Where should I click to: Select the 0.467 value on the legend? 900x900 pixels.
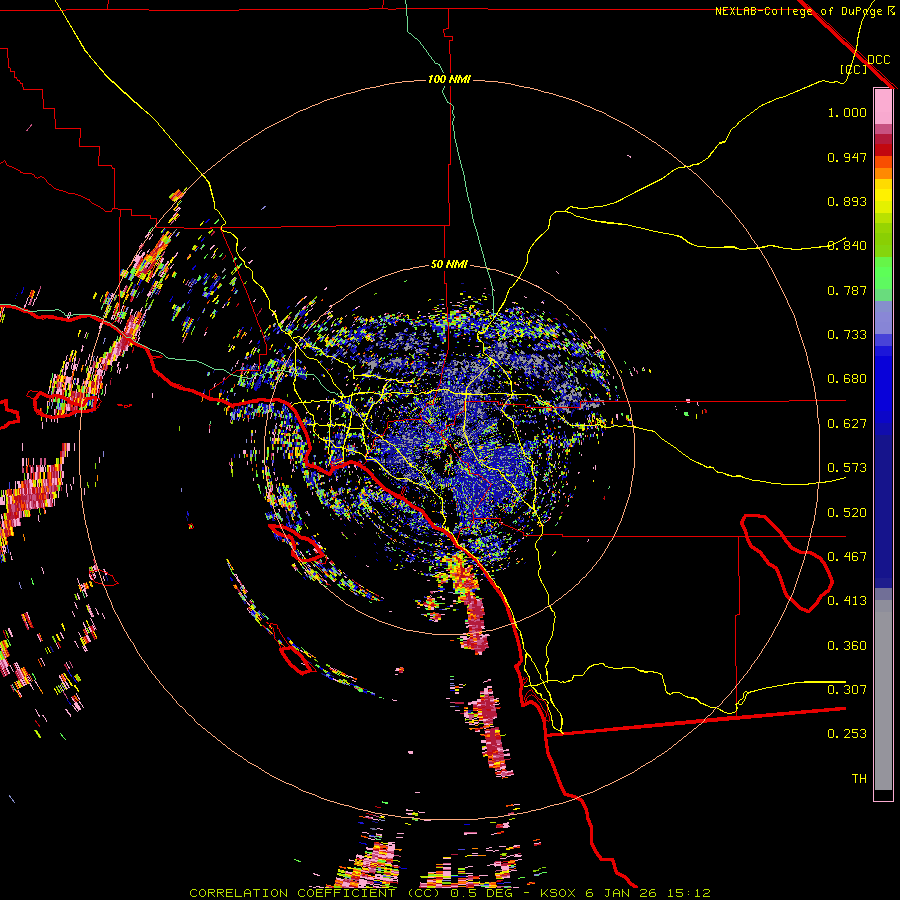click(847, 557)
